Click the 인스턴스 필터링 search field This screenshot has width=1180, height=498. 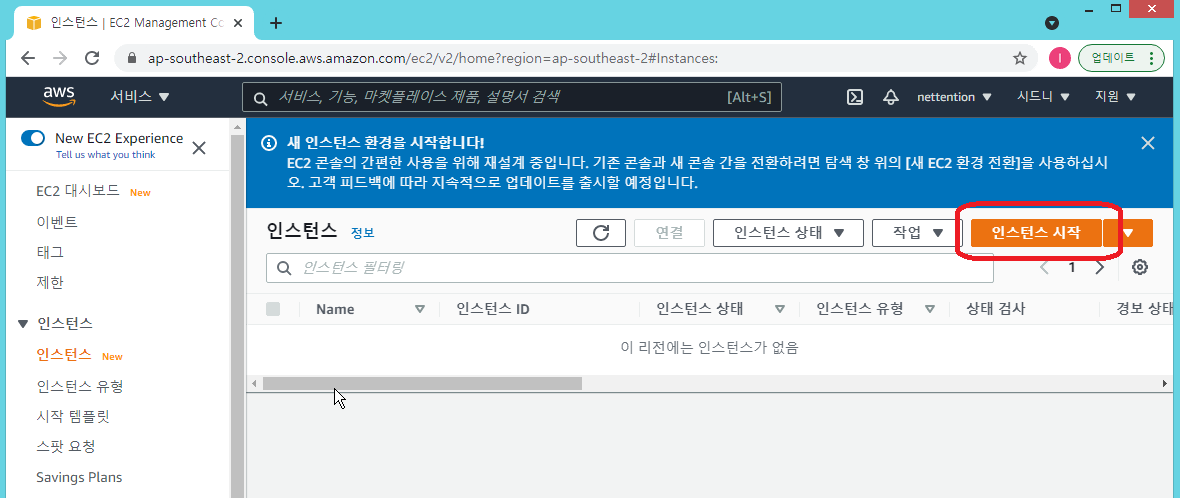(629, 268)
